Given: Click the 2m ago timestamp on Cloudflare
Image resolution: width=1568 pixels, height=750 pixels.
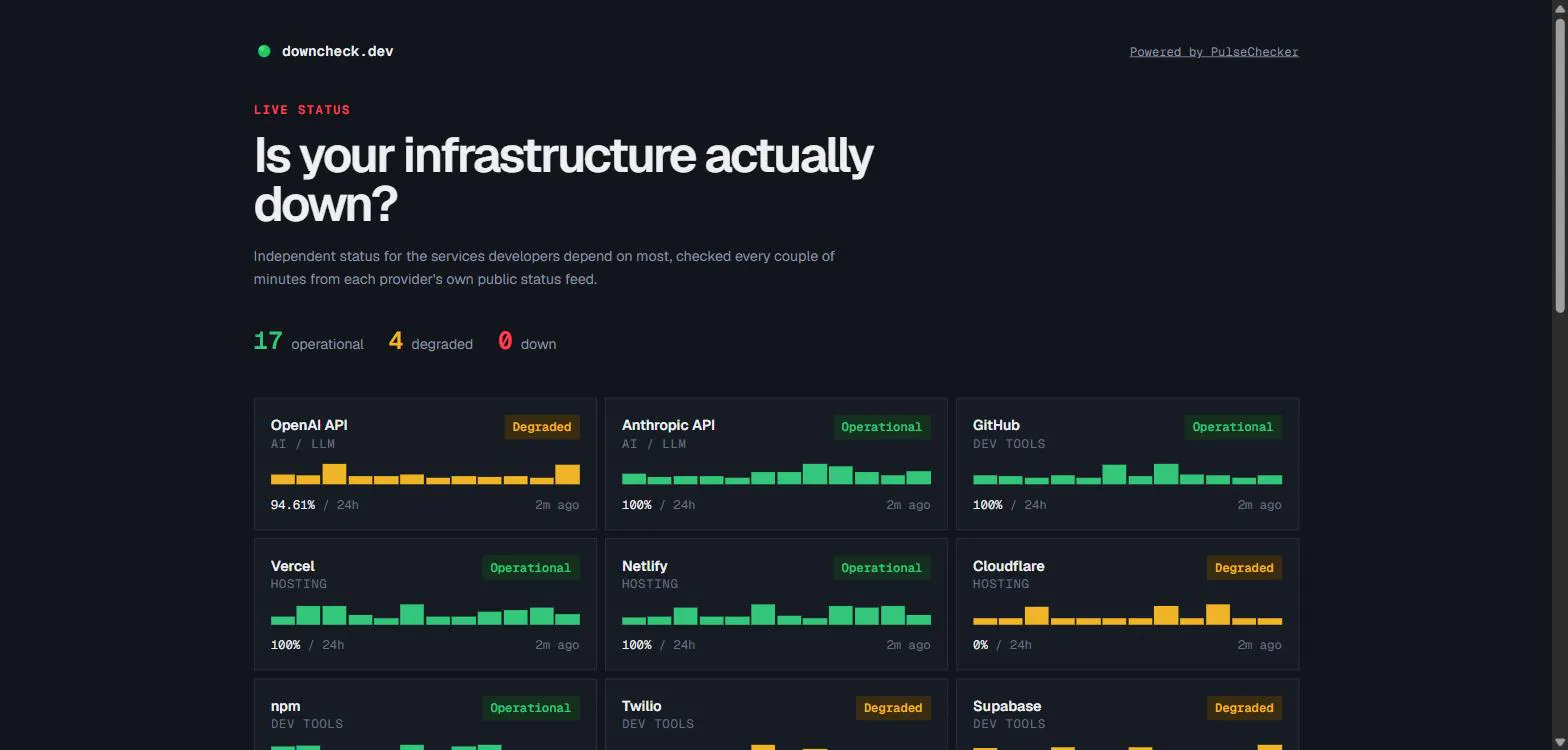Looking at the screenshot, I should click(x=1259, y=645).
